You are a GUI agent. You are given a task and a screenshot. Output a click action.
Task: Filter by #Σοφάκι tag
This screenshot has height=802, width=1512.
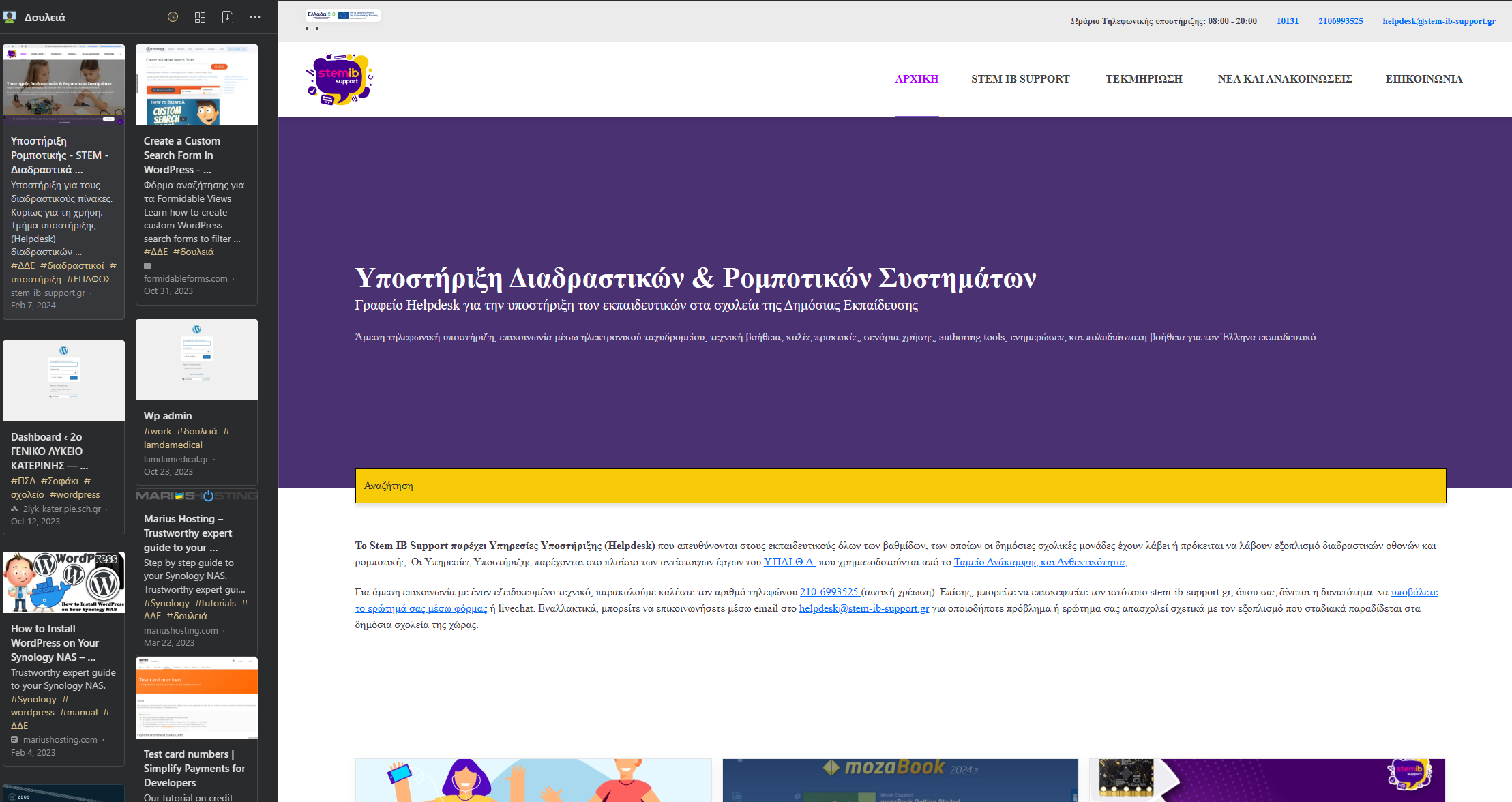[x=60, y=481]
